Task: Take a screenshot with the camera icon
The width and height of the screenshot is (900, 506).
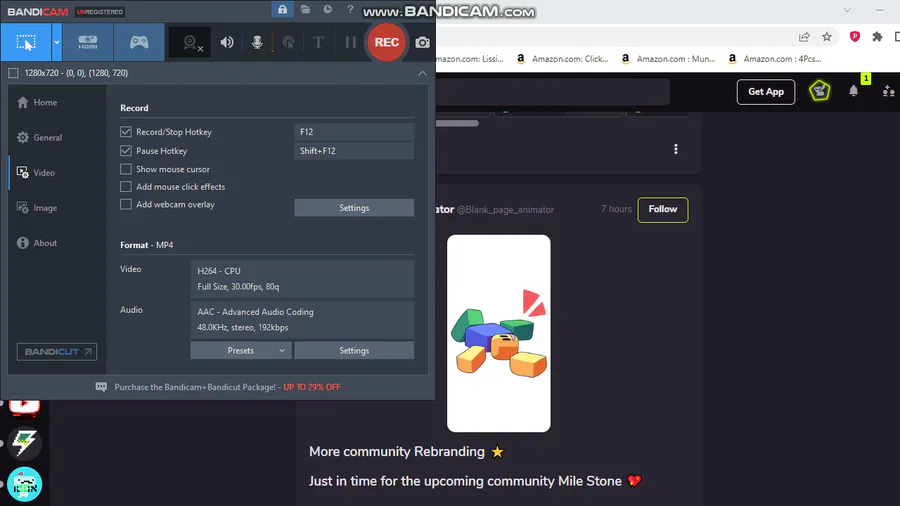Action: (422, 42)
